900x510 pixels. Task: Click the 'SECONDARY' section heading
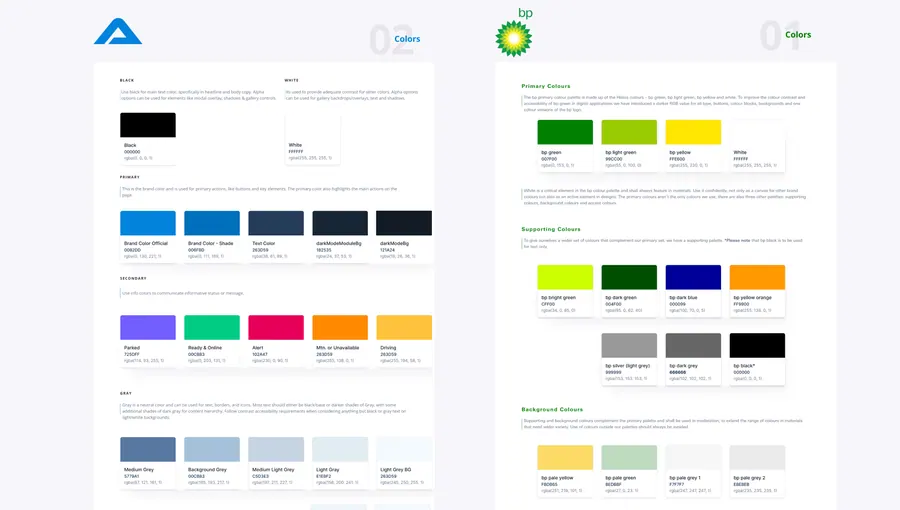pyautogui.click(x=133, y=278)
